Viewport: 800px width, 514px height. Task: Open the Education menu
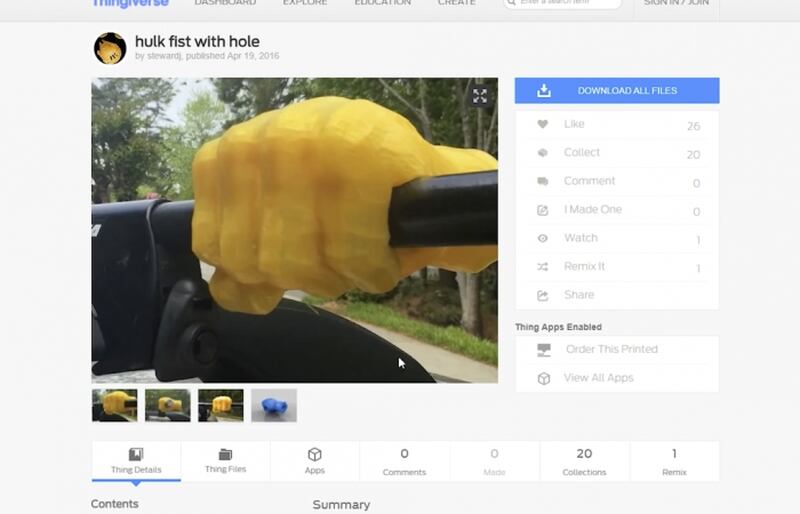coord(383,3)
